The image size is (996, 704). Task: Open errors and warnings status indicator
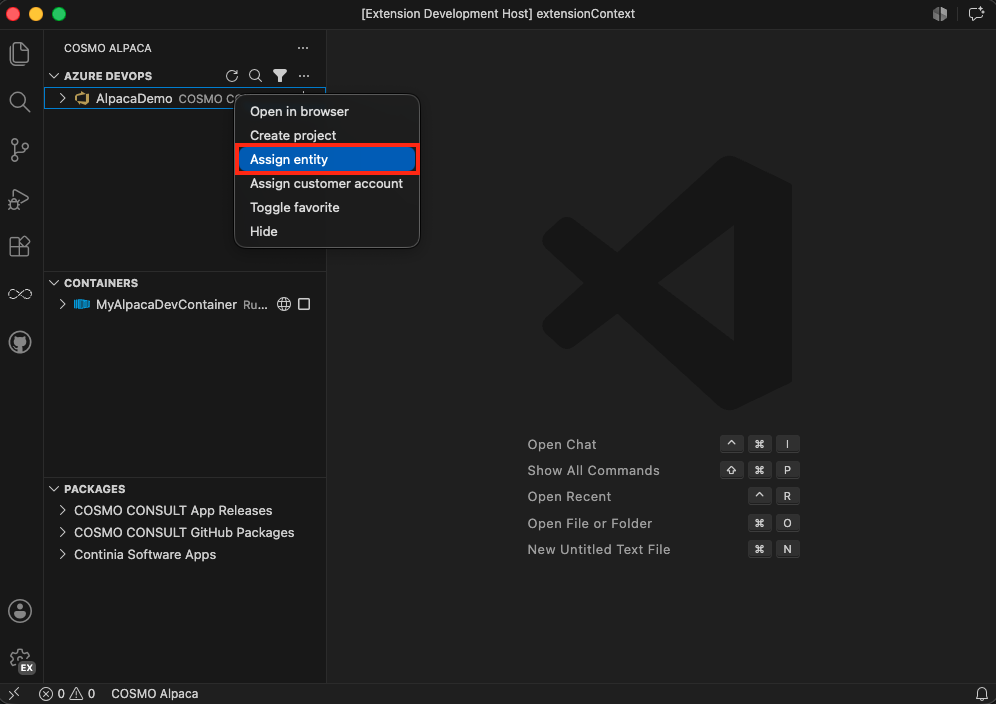click(x=67, y=694)
